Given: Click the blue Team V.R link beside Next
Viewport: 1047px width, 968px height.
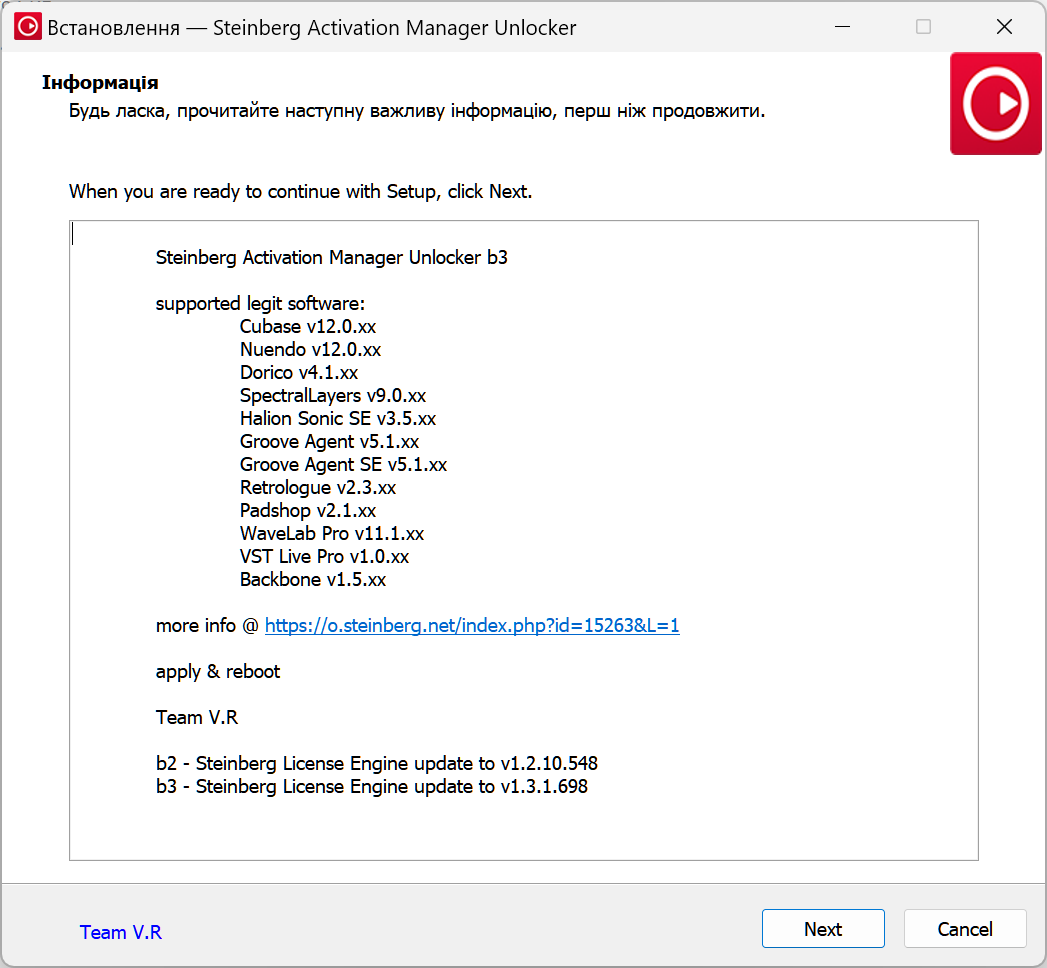Looking at the screenshot, I should tap(120, 932).
